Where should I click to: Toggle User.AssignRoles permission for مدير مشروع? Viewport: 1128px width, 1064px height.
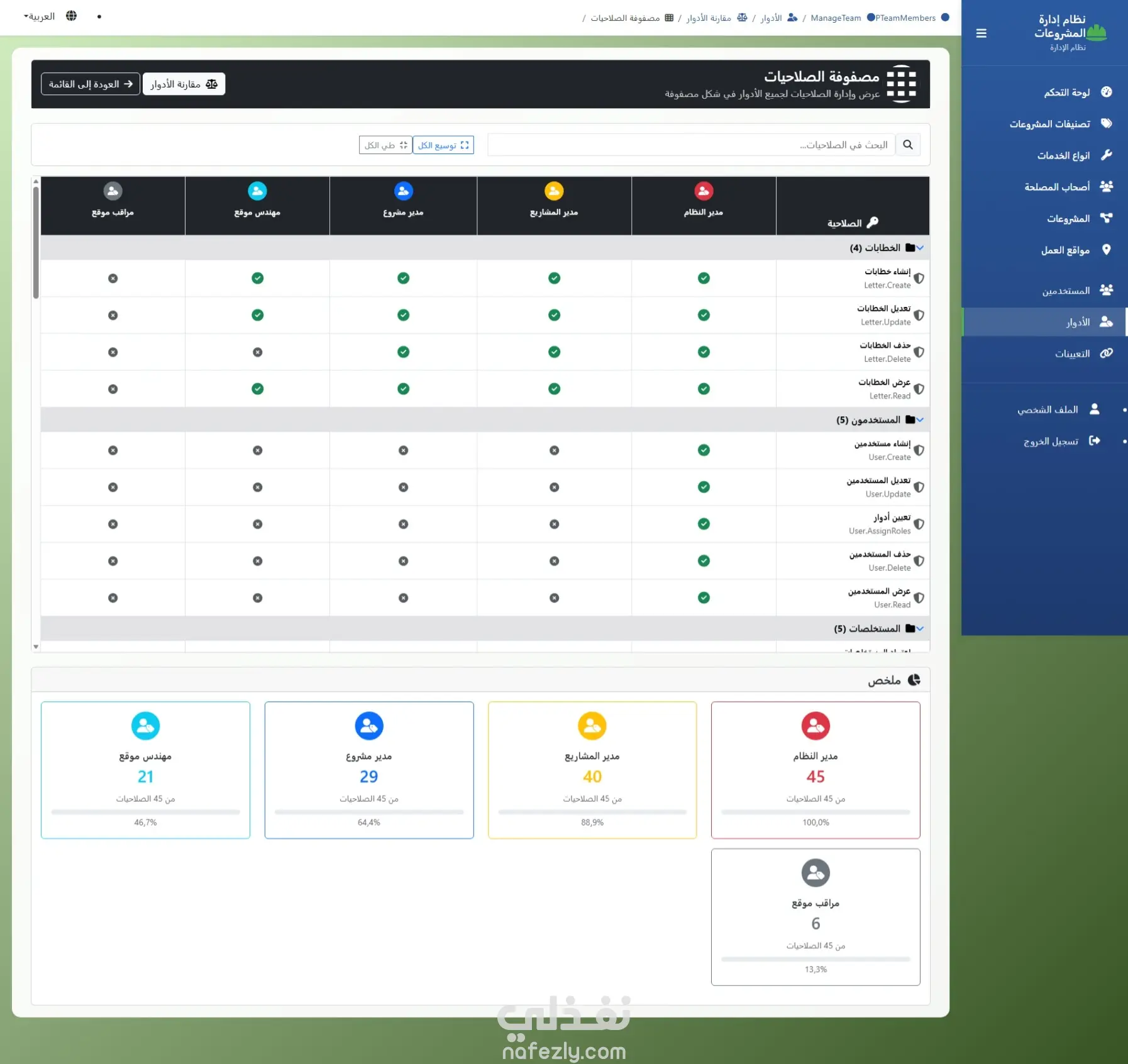click(x=404, y=524)
